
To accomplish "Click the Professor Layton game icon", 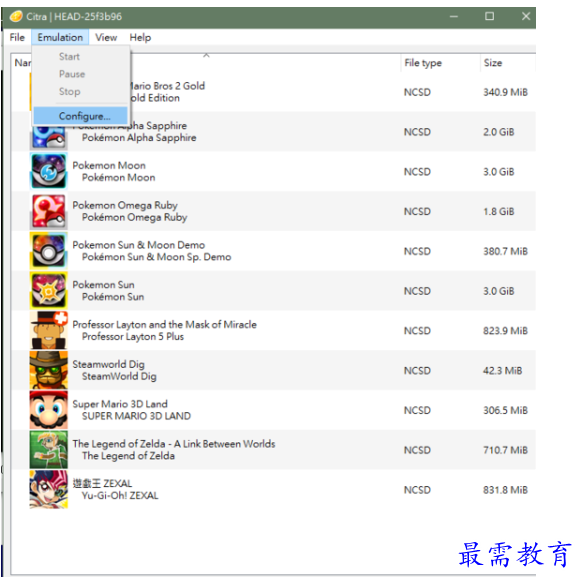I will tap(49, 330).
